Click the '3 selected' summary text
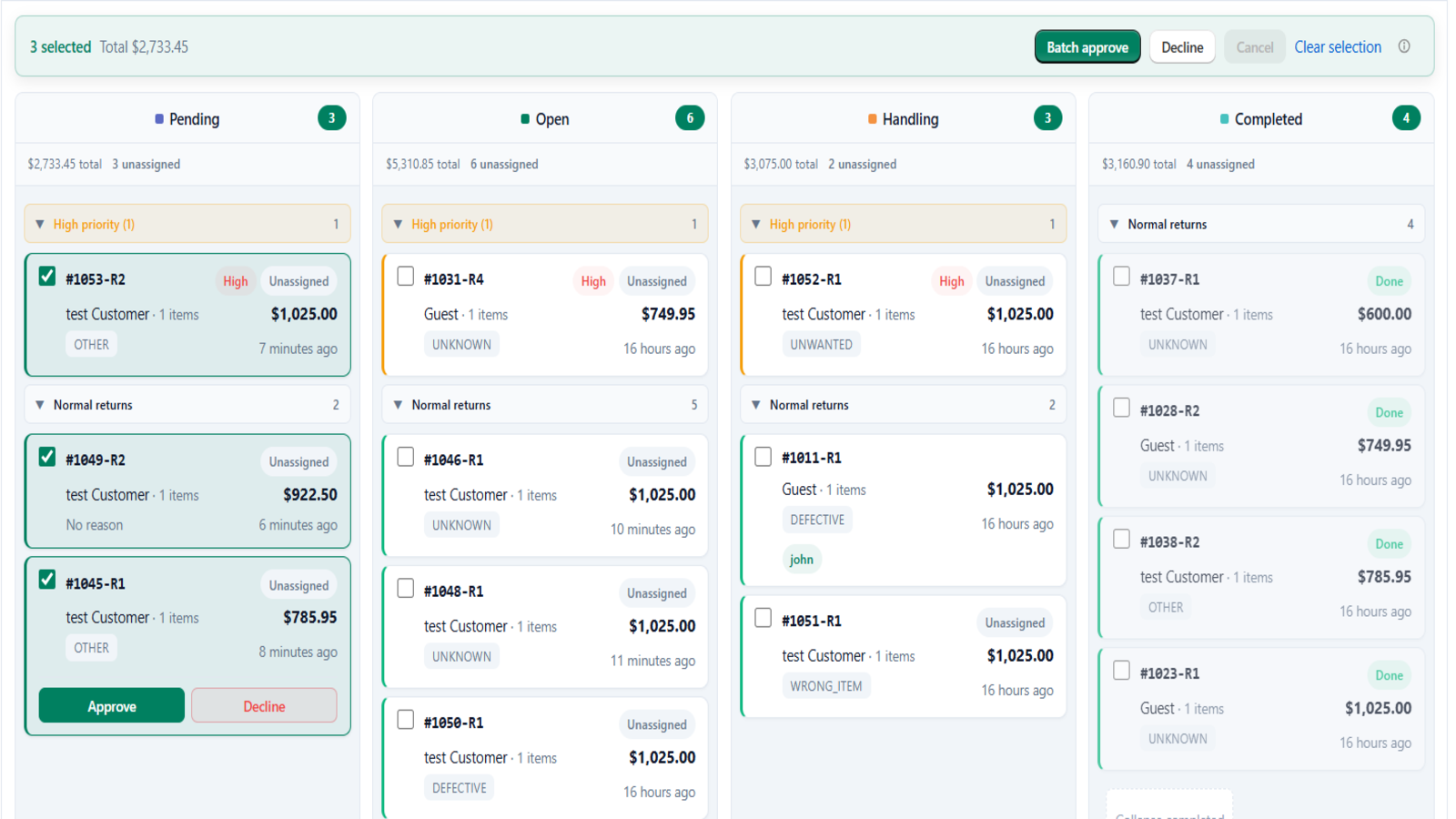The width and height of the screenshot is (1456, 819). pyautogui.click(x=61, y=47)
